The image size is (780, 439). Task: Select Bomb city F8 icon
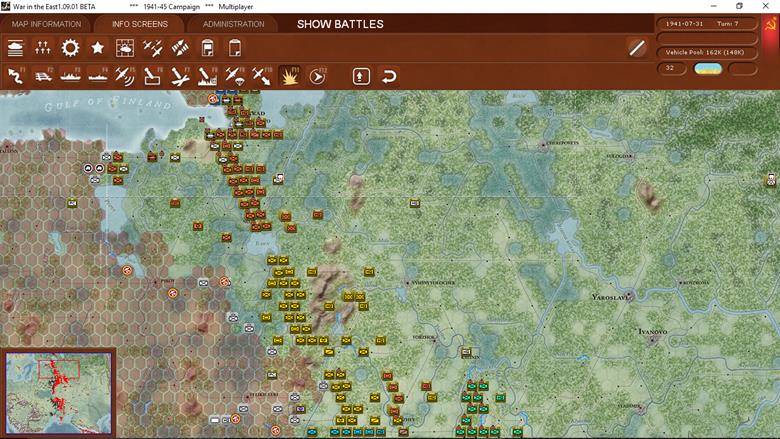(207, 76)
